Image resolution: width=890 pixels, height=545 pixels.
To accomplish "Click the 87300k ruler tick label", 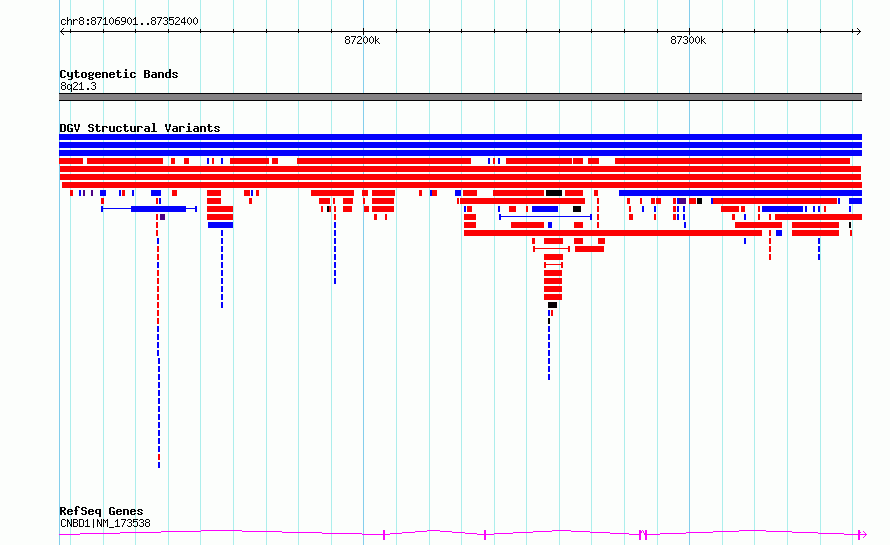I will tap(688, 40).
